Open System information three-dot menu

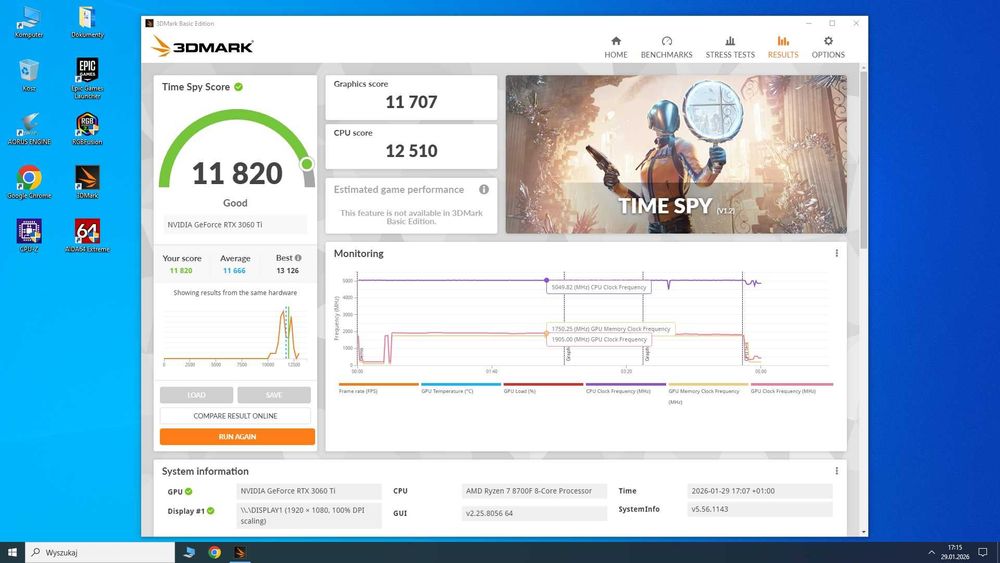click(x=836, y=471)
